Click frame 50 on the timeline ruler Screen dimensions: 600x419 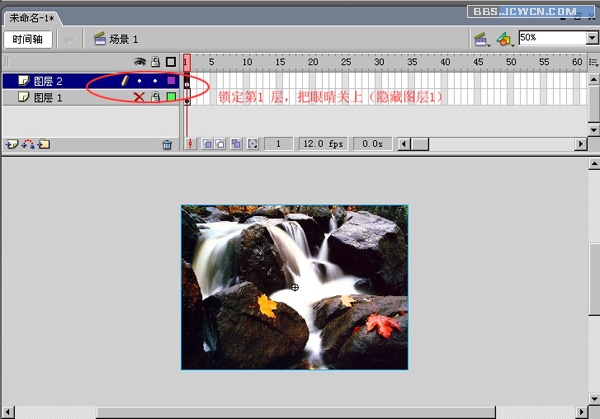tap(511, 62)
